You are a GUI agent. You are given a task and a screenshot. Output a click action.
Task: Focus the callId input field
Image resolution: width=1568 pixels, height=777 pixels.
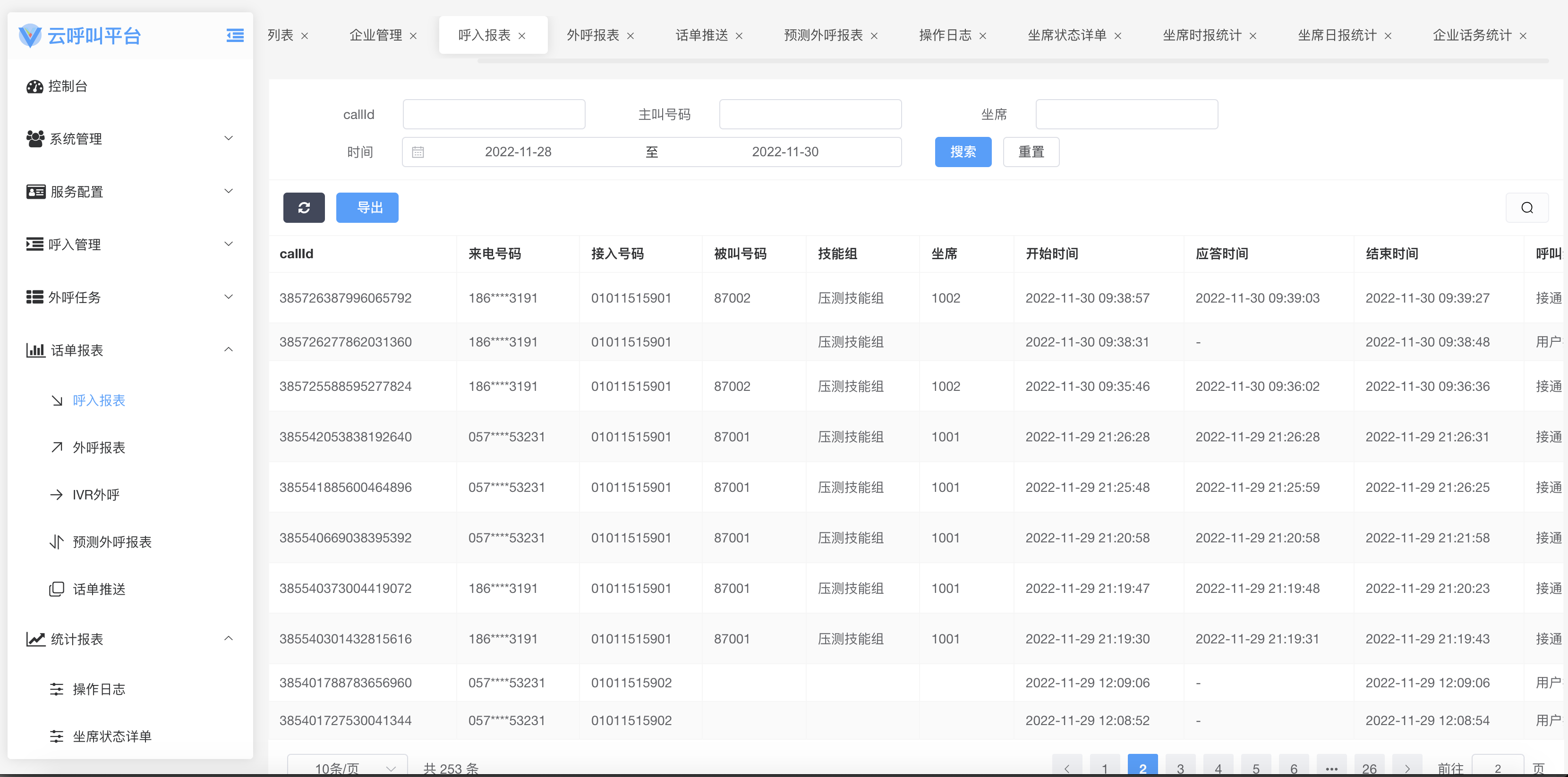click(494, 114)
